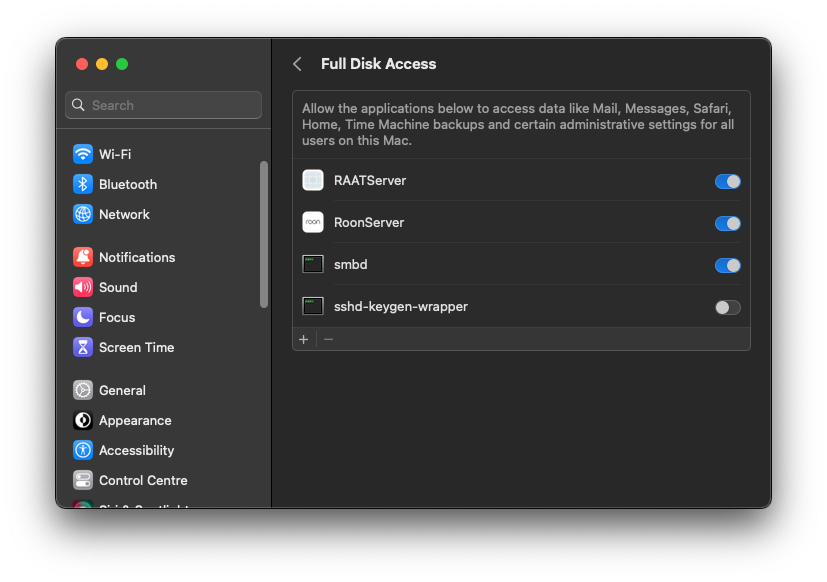Go back using the chevron arrow
The height and width of the screenshot is (582, 827).
[x=297, y=63]
